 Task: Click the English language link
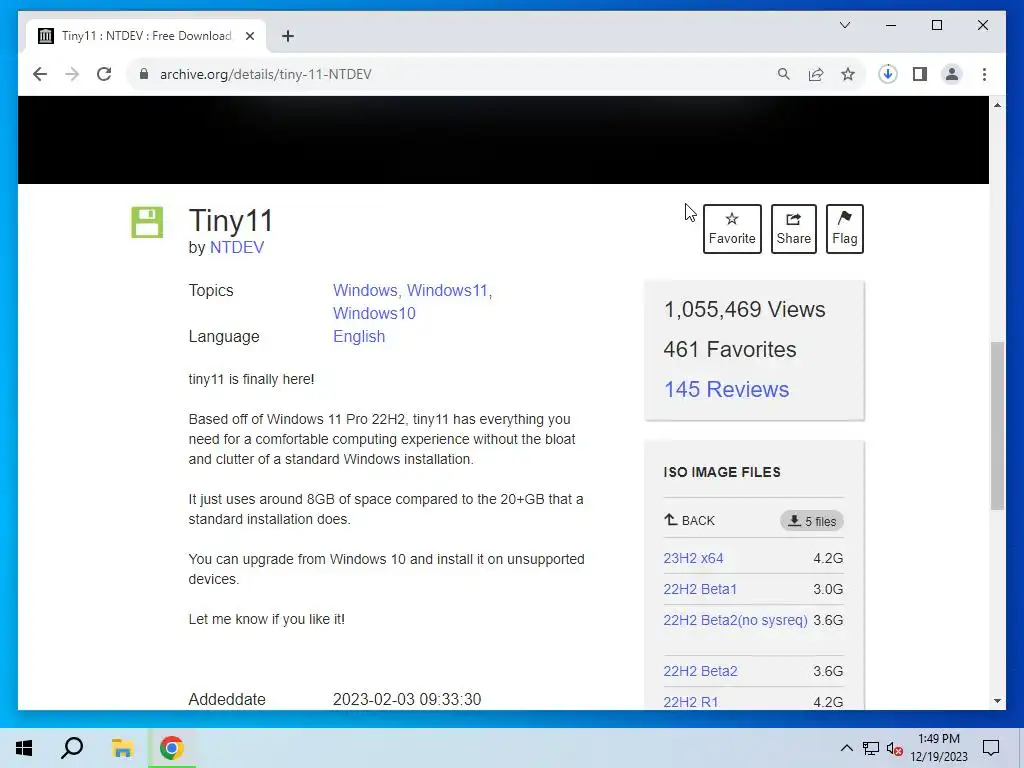(359, 336)
